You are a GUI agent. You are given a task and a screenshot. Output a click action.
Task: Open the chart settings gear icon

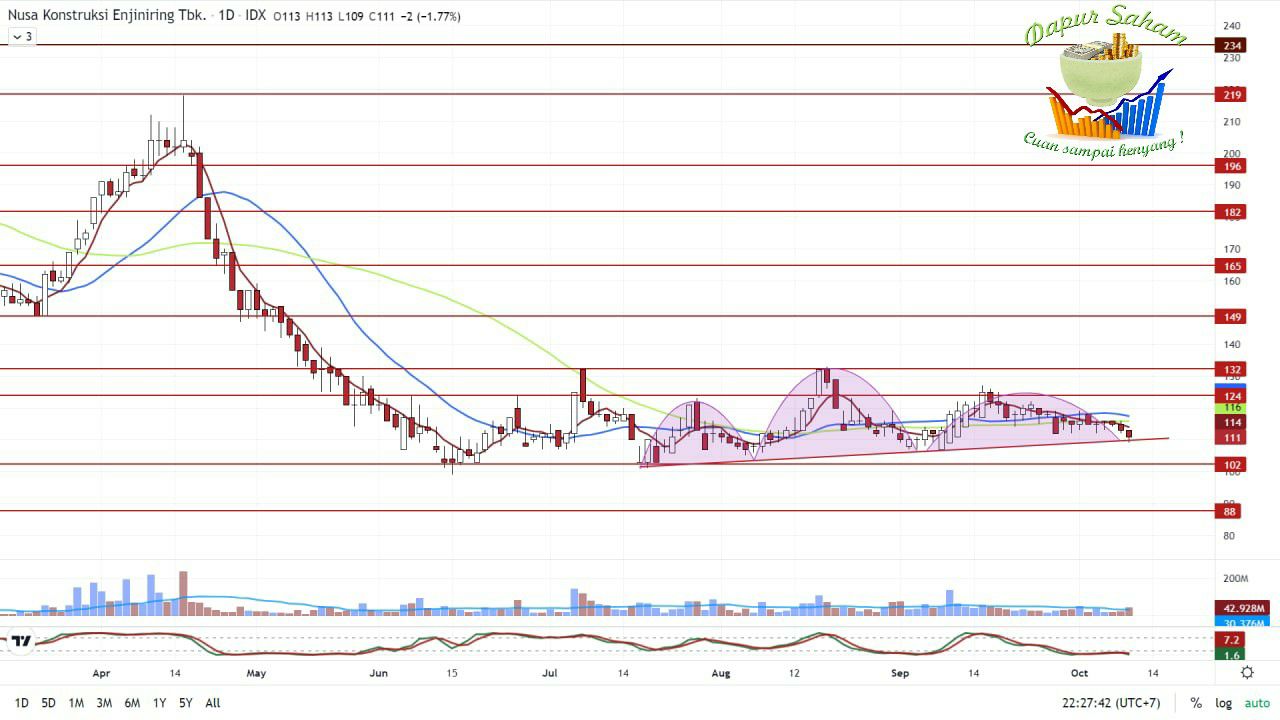[x=1247, y=672]
